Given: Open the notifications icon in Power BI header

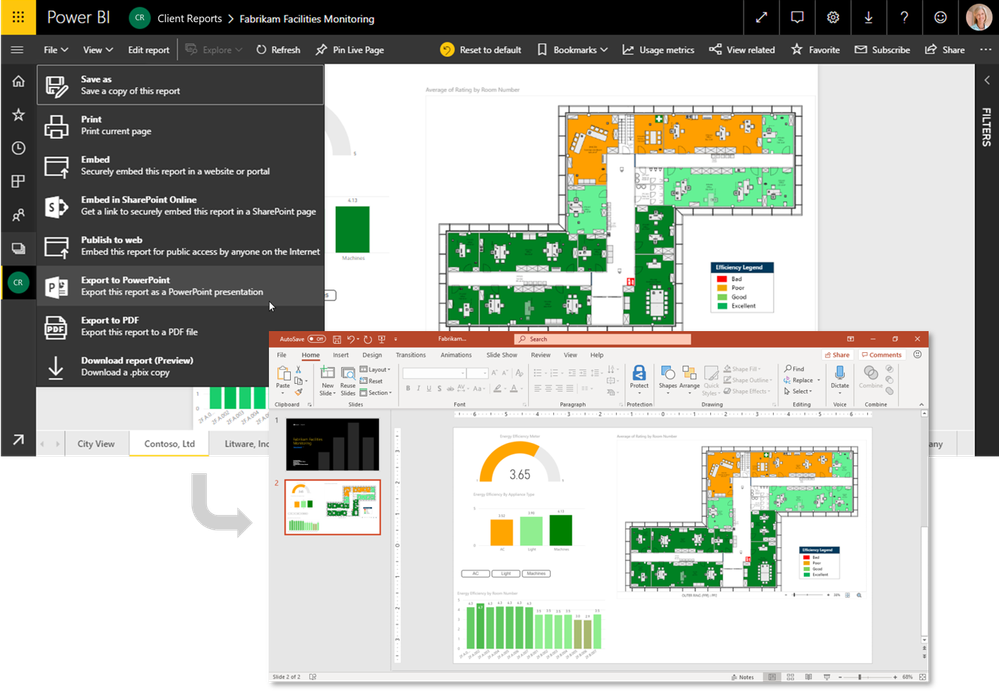Looking at the screenshot, I should [x=797, y=17].
